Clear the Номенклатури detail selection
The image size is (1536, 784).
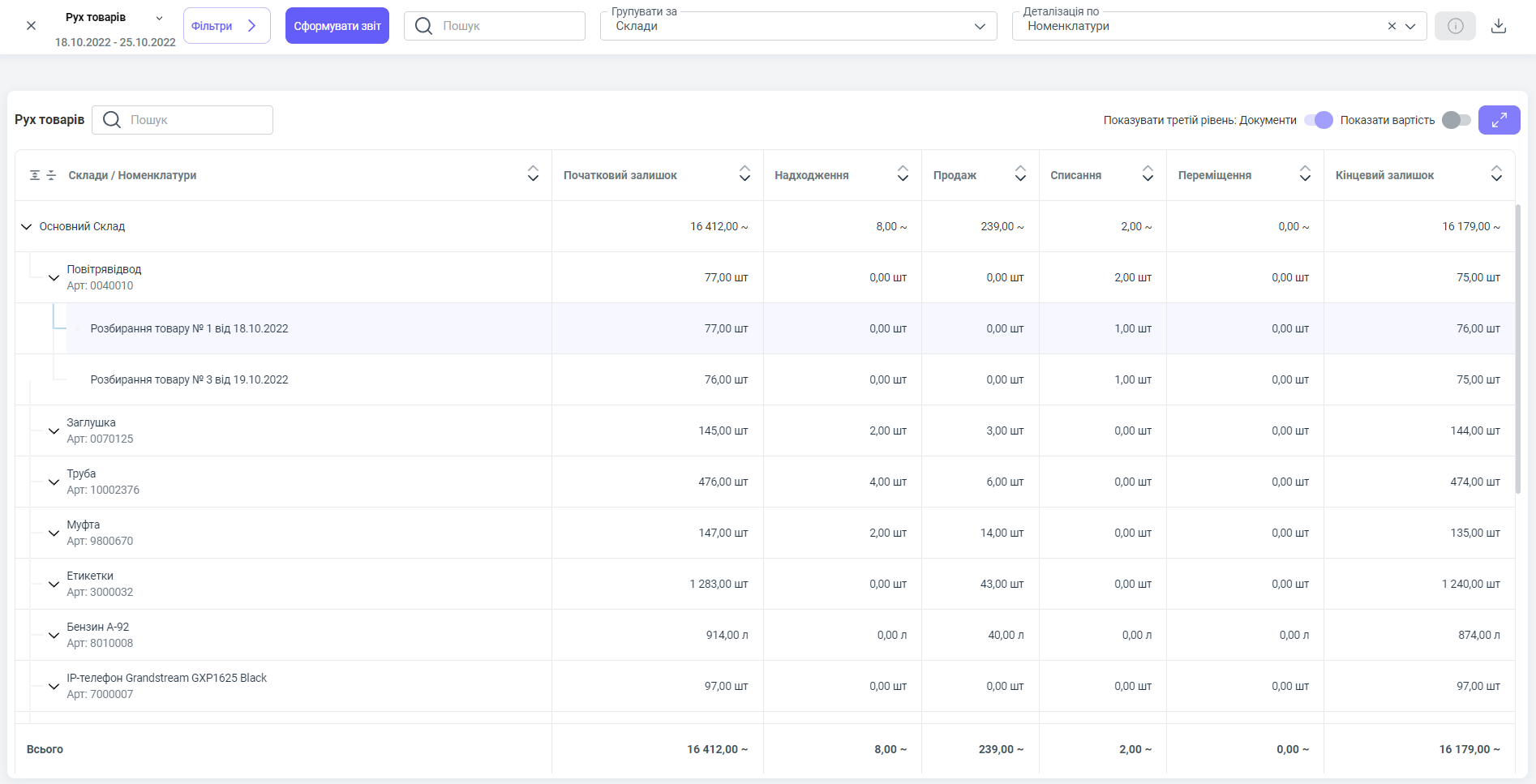1392,26
